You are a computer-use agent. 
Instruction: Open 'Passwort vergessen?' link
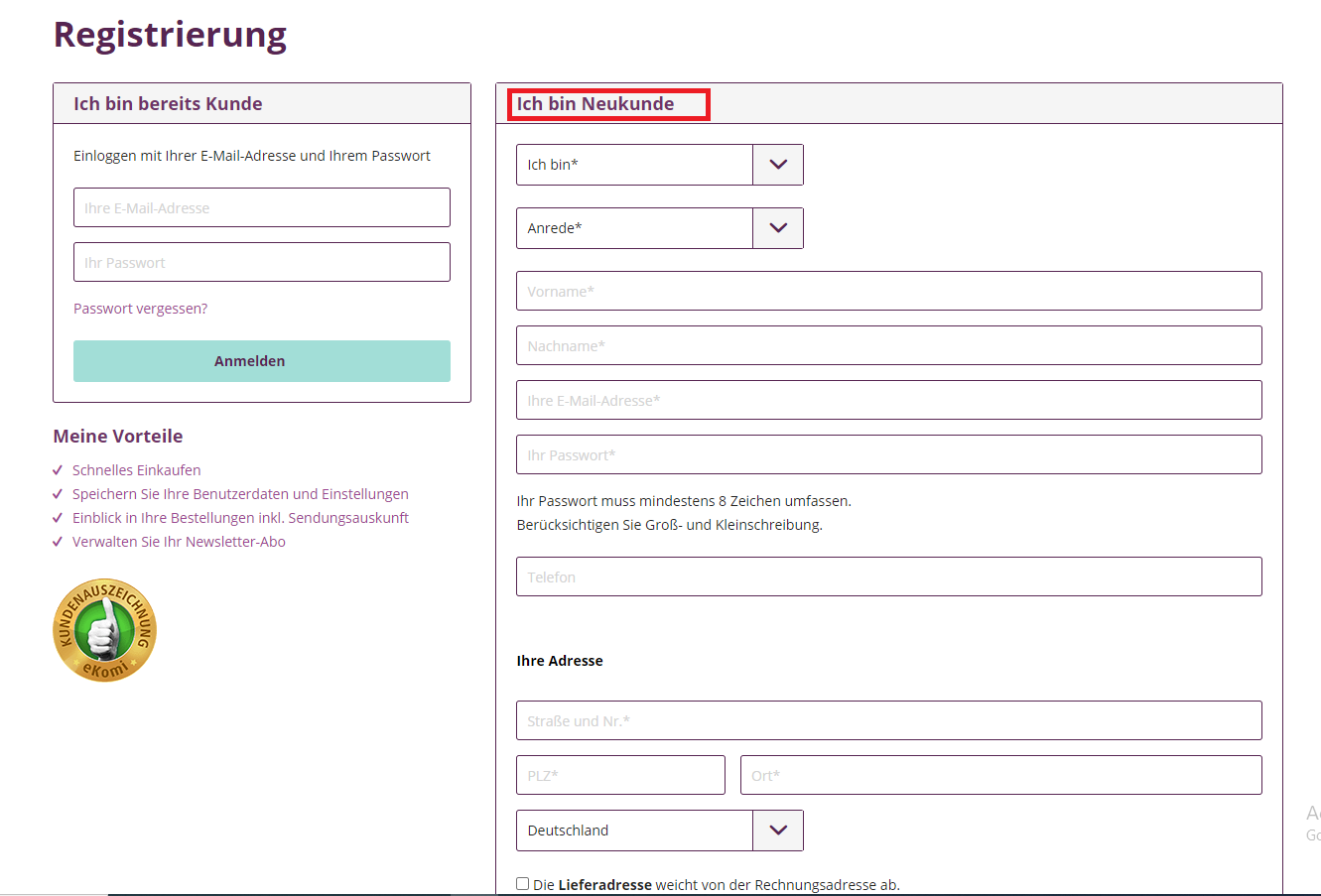coord(140,309)
